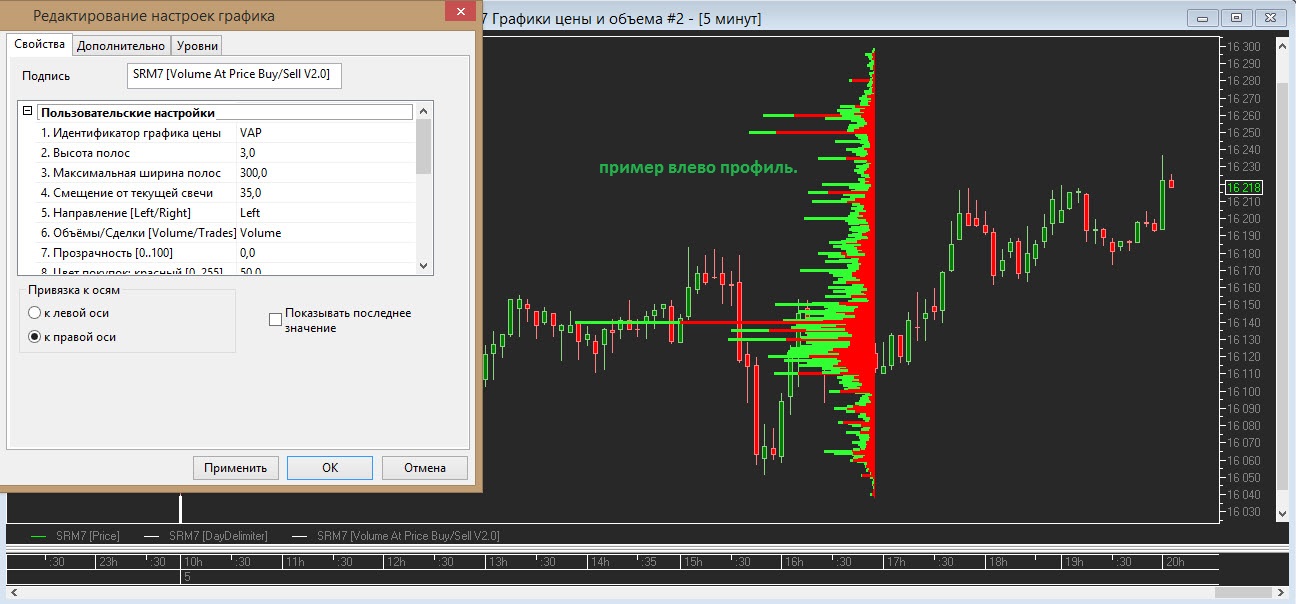Viewport: 1296px width, 604px height.
Task: Select the 'Направление [Left/Right]' value cell
Action: pyautogui.click(x=324, y=212)
